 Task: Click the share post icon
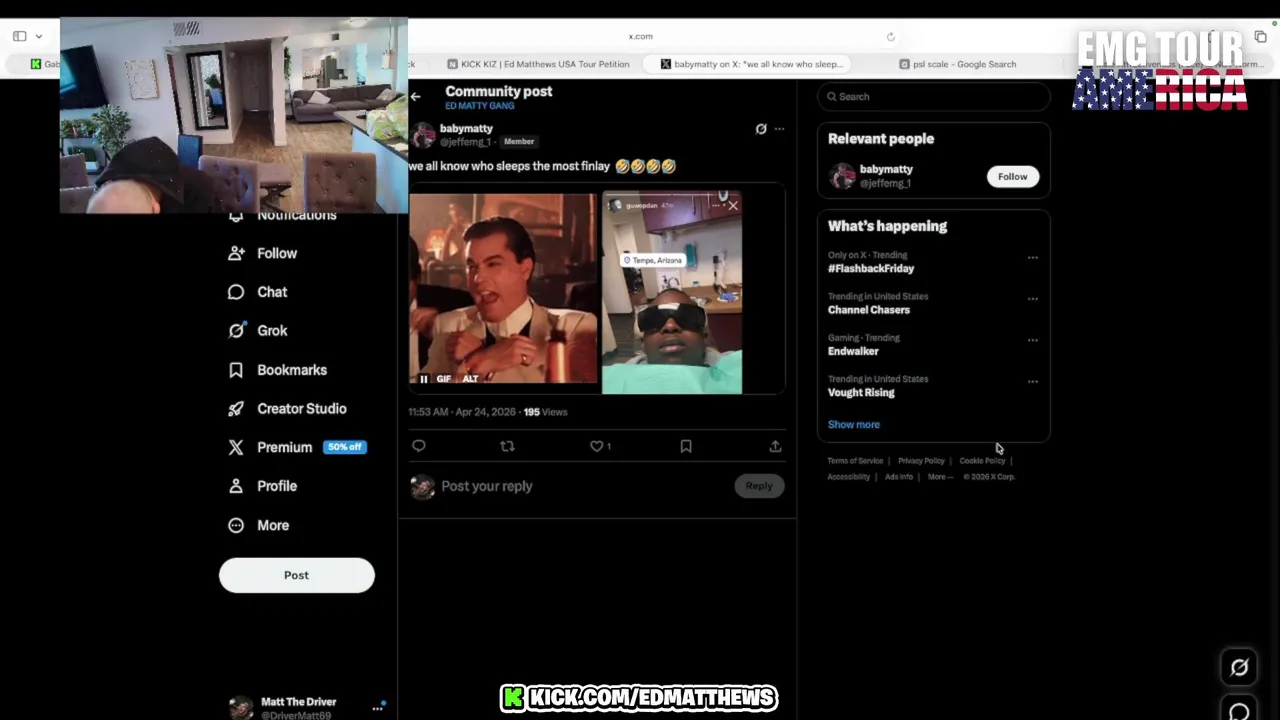click(775, 446)
